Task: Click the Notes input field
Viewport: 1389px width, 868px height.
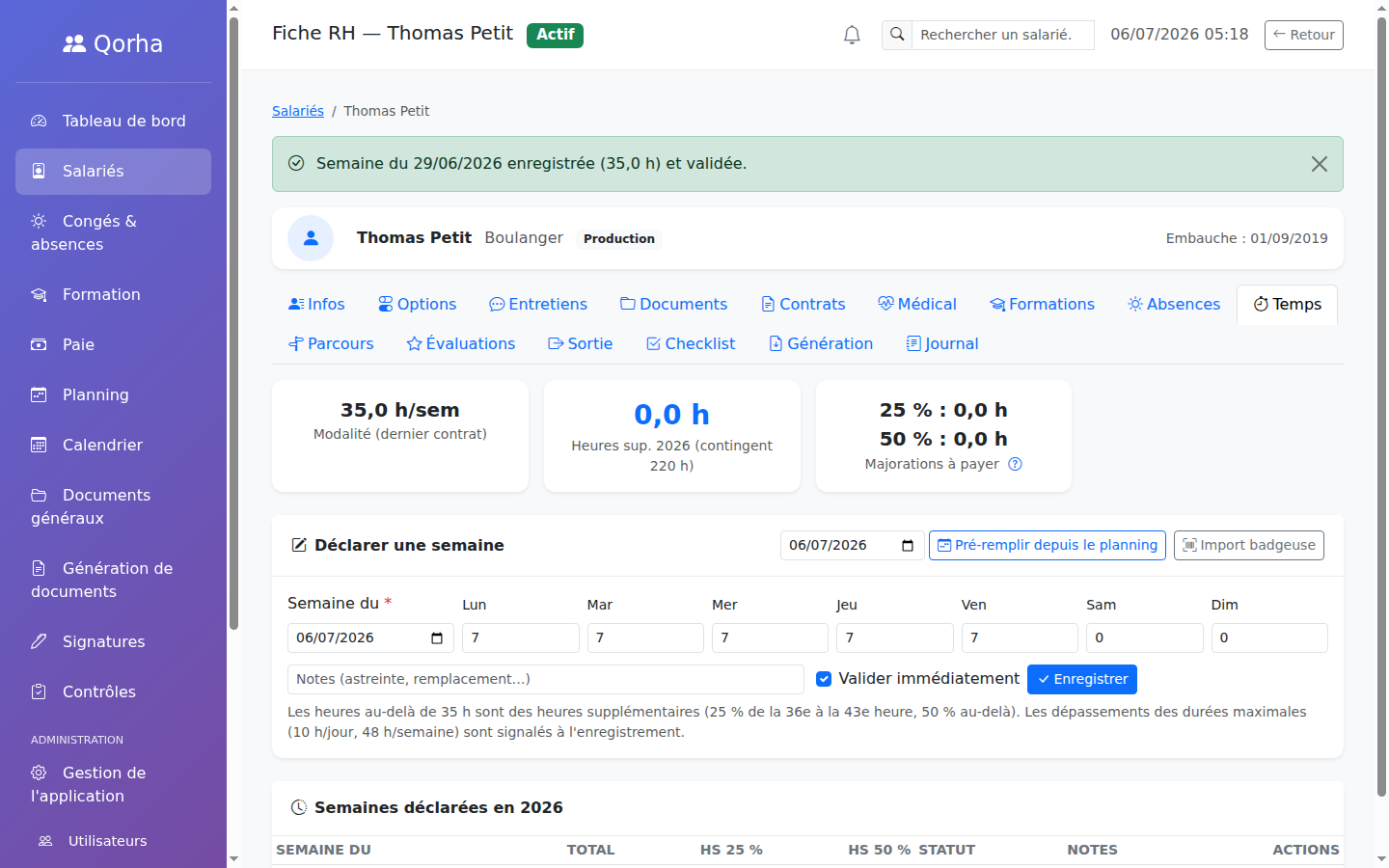Action: [x=546, y=679]
